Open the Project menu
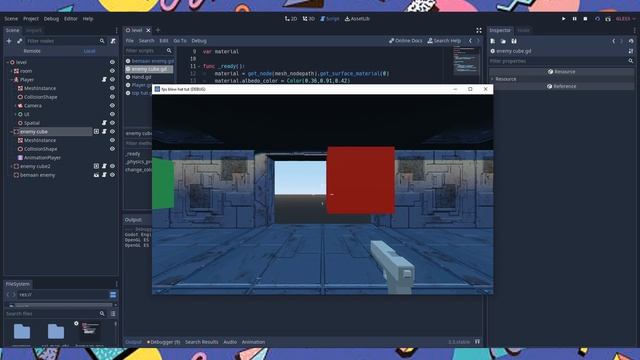The width and height of the screenshot is (640, 360). coord(31,19)
